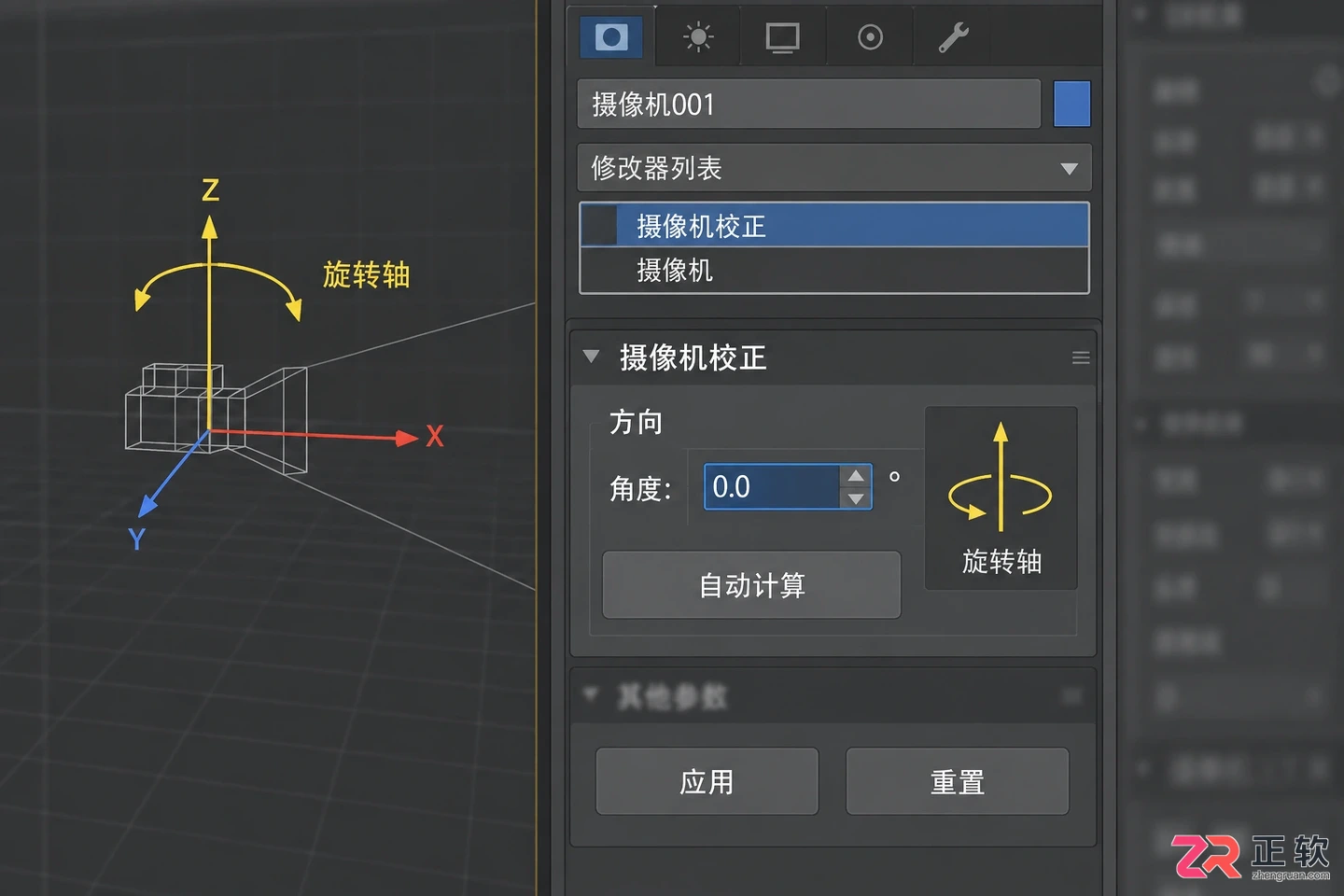Screen dimensions: 1344x896
Task: Open the sun-icon lighting tab
Action: [698, 37]
